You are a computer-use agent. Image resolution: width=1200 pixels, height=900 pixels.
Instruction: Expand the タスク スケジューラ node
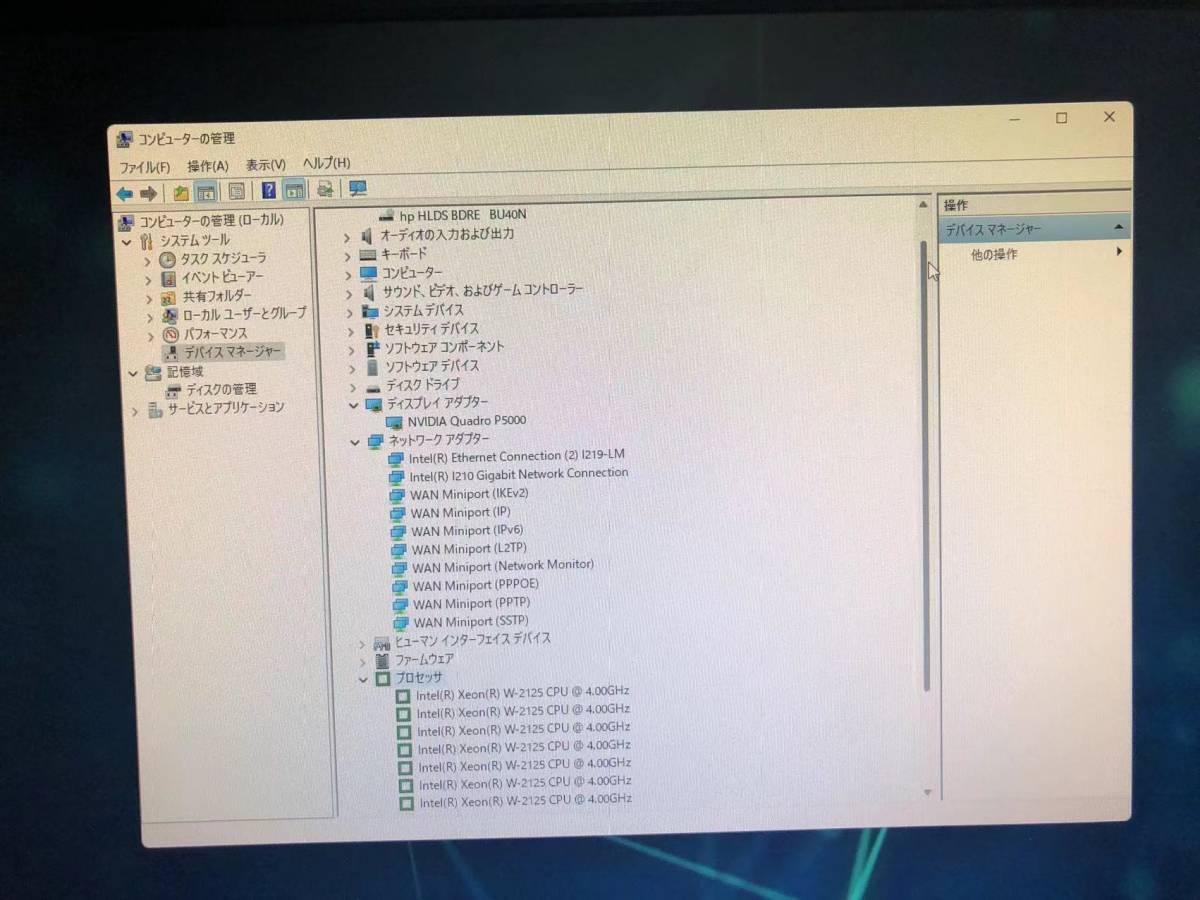coord(148,260)
